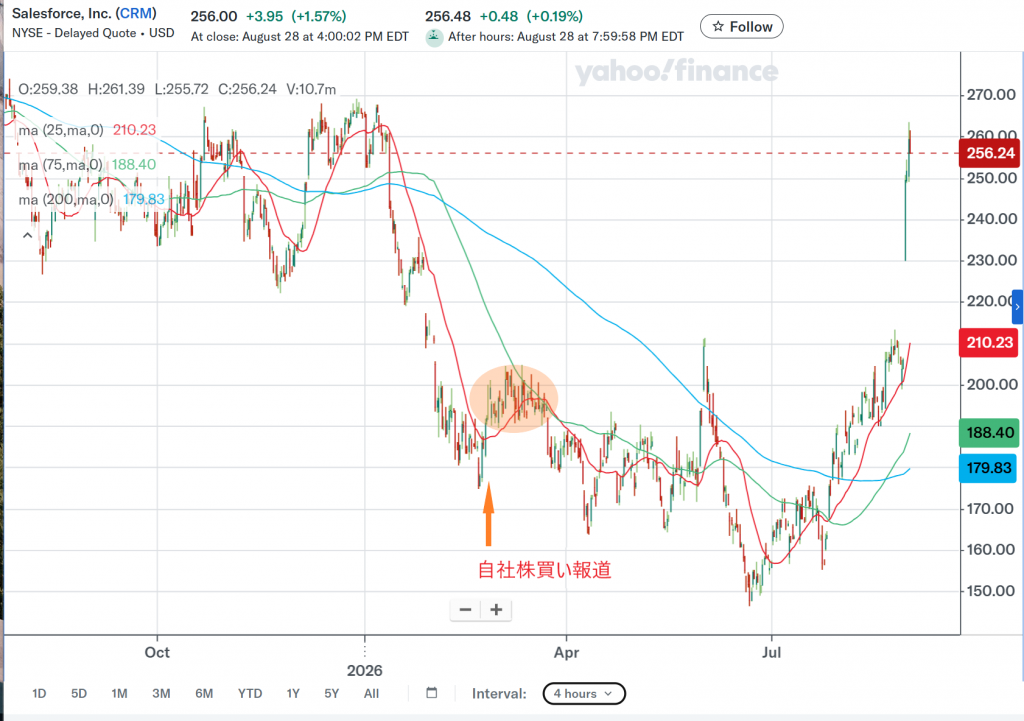Click the 179.83 blue price tag
The image size is (1024, 721).
point(989,468)
